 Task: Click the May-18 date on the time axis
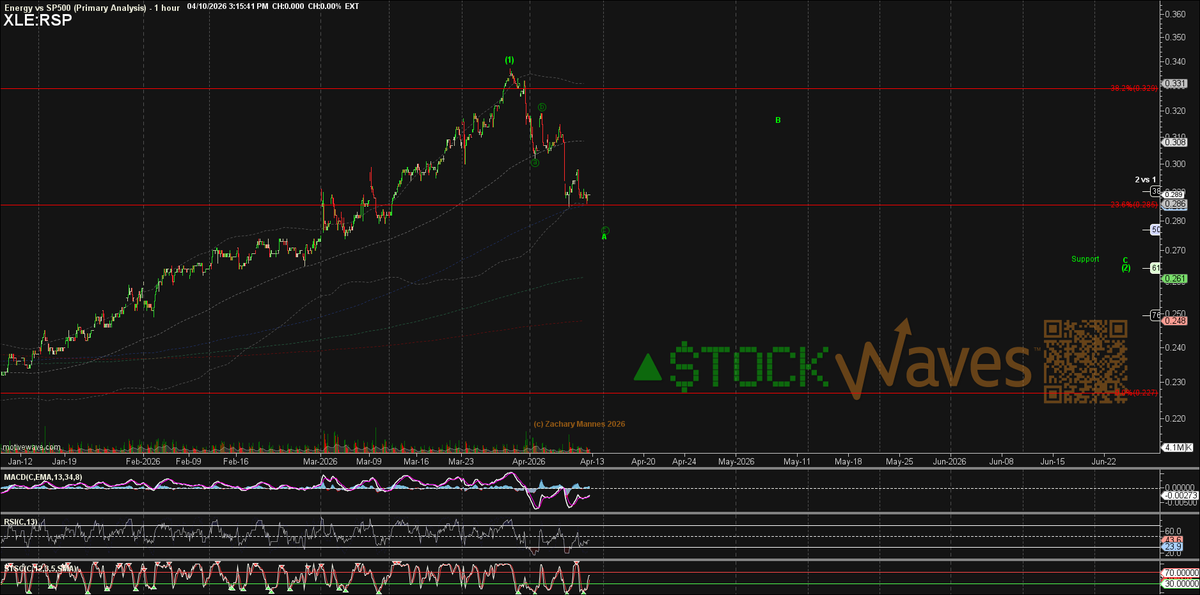(848, 462)
